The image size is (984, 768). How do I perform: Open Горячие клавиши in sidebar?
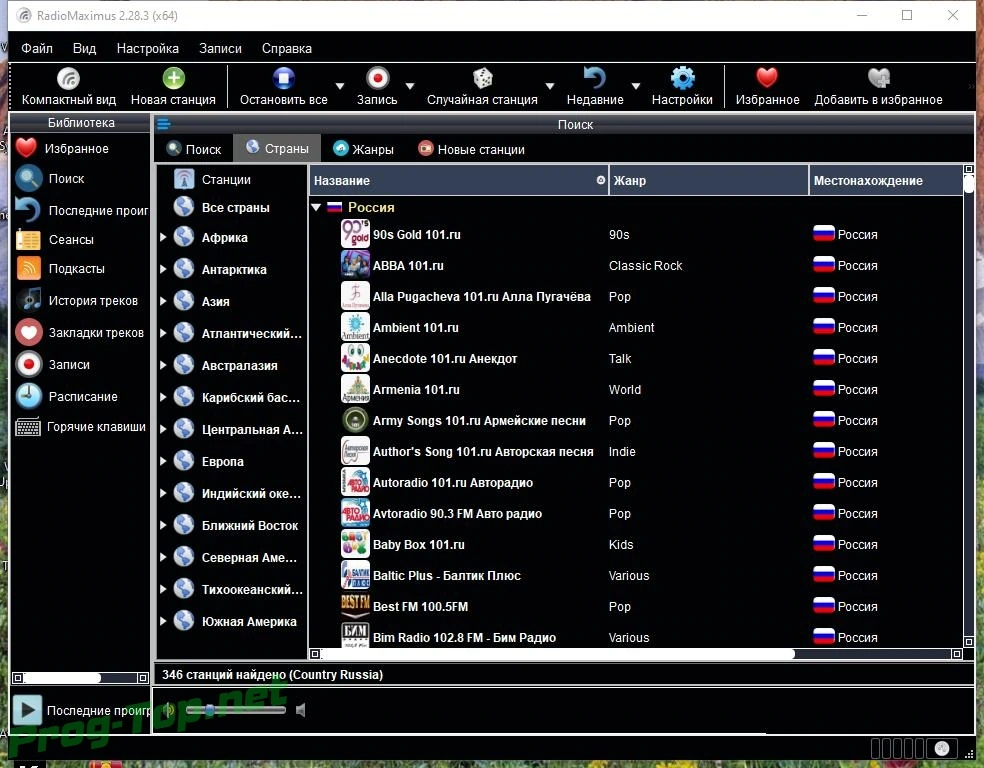click(x=80, y=427)
